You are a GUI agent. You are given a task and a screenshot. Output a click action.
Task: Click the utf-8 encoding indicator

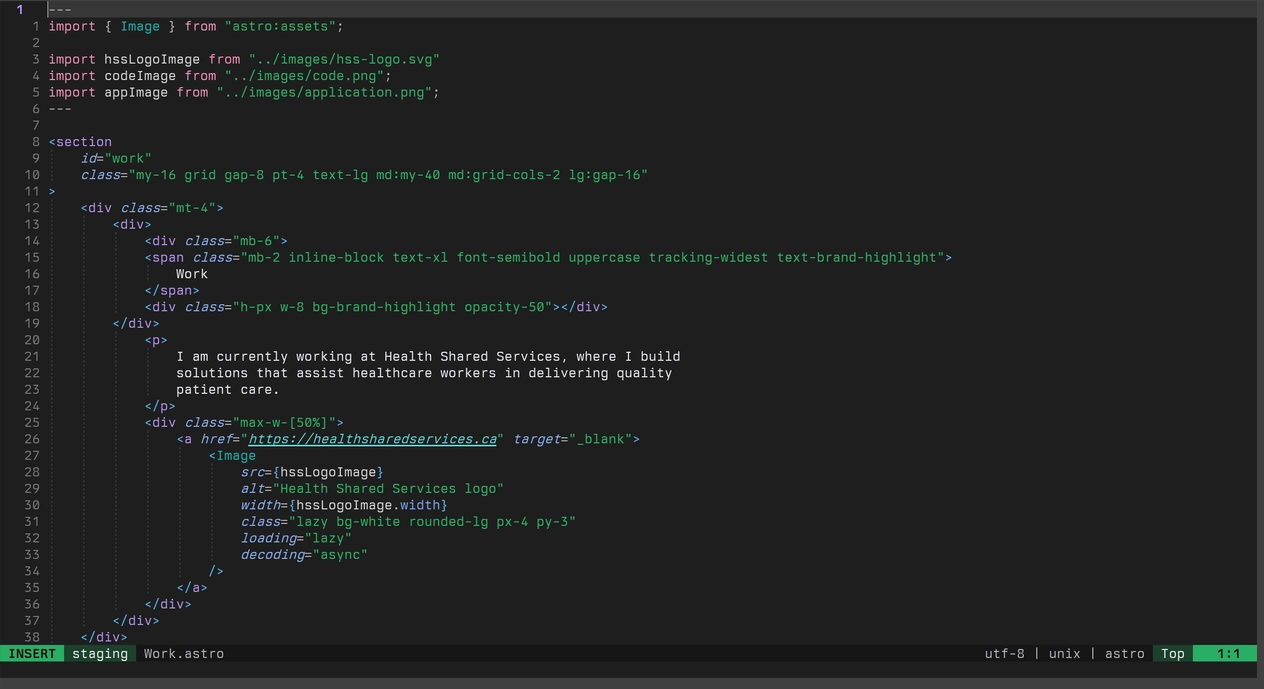(1005, 653)
